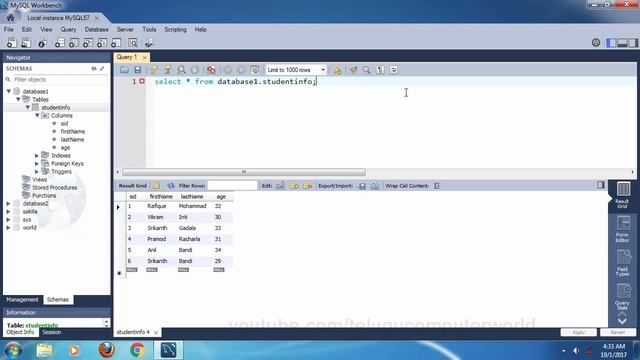Click the horizontal scrollbar of query editor
Screen dimensions: 640x360
point(244,172)
